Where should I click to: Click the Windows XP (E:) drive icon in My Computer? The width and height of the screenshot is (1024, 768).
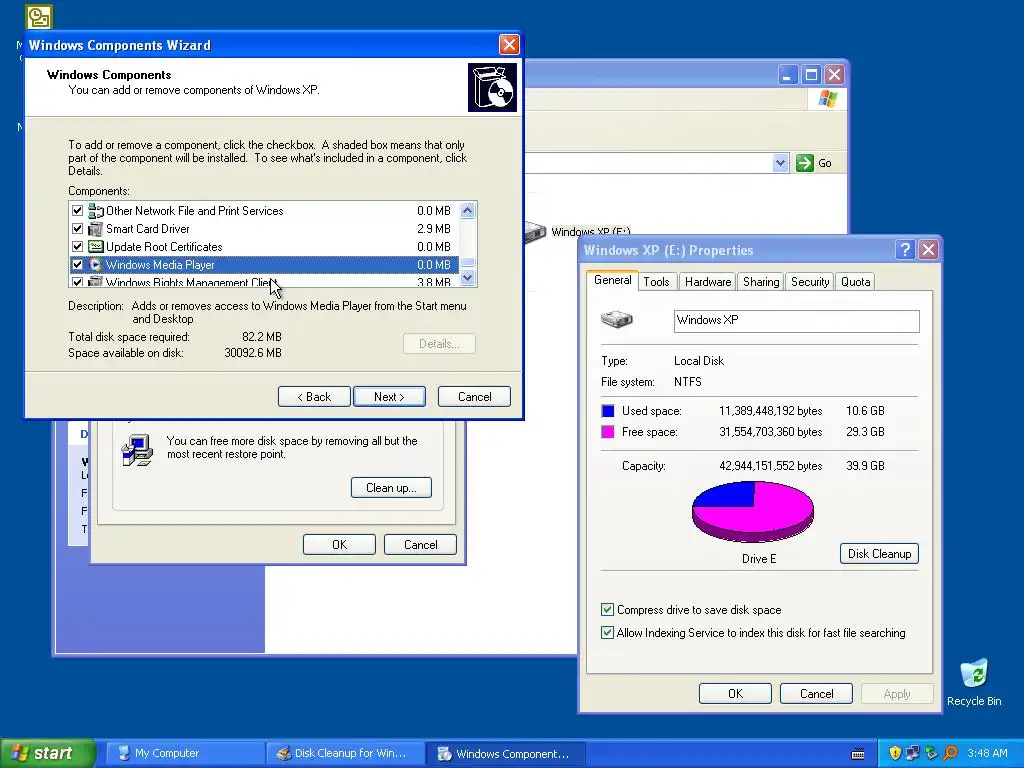tap(535, 232)
